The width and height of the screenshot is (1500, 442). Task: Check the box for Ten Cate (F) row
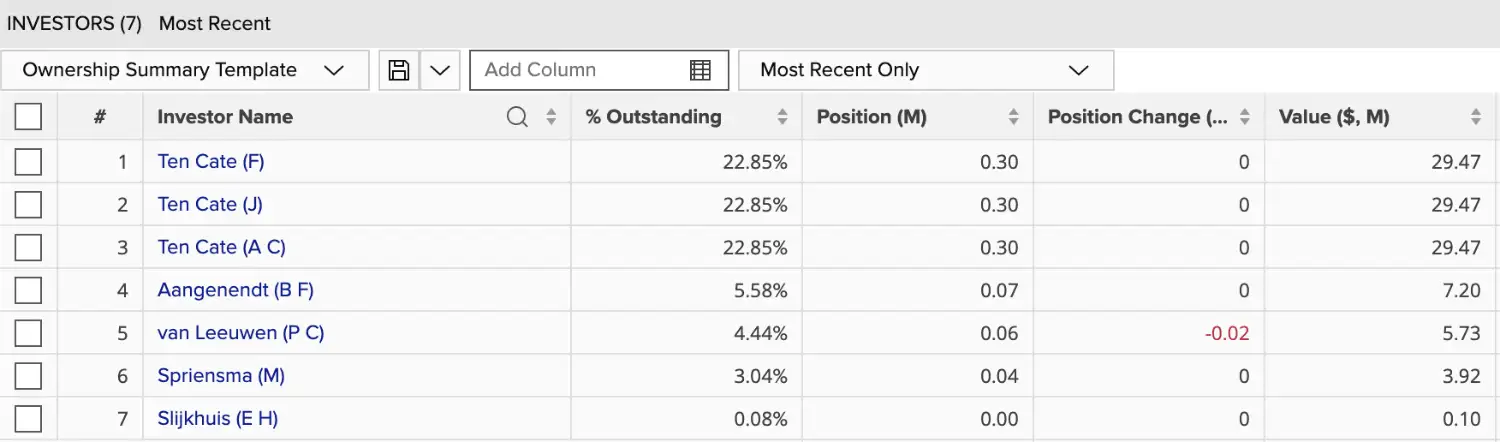click(x=28, y=161)
